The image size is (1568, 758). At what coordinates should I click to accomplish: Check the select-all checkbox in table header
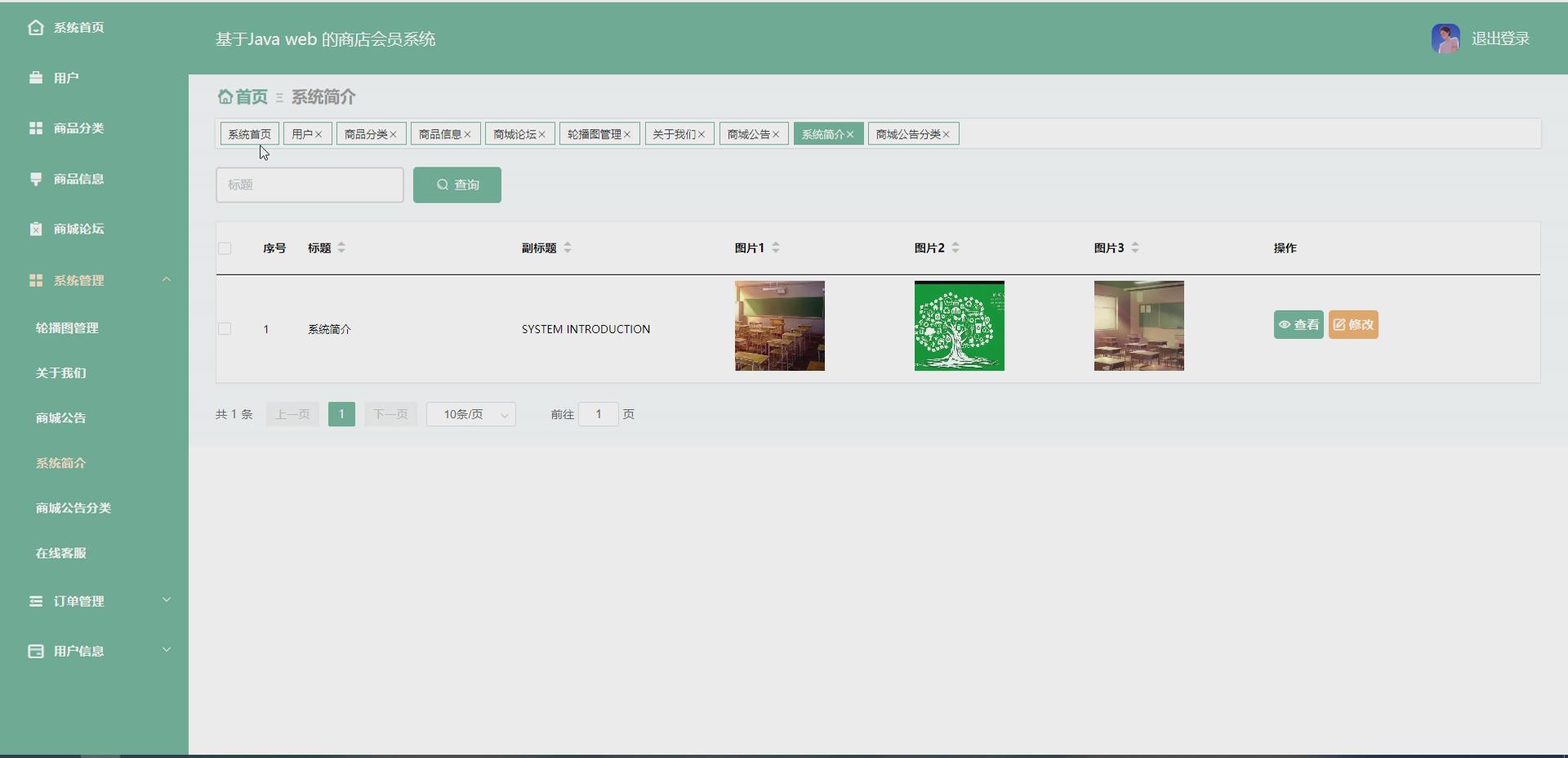point(225,248)
